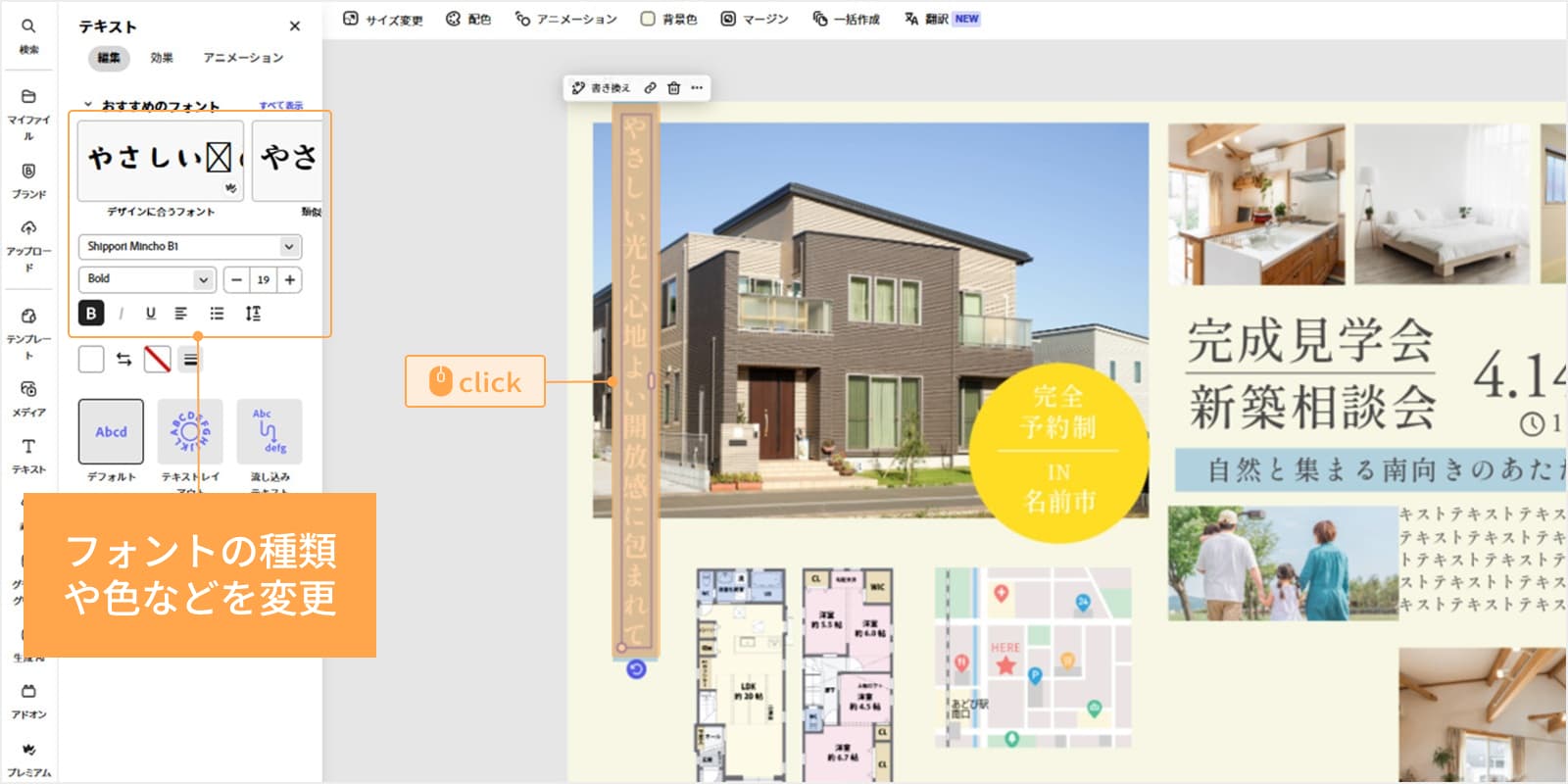Open the アップロード upload panel

click(x=28, y=245)
